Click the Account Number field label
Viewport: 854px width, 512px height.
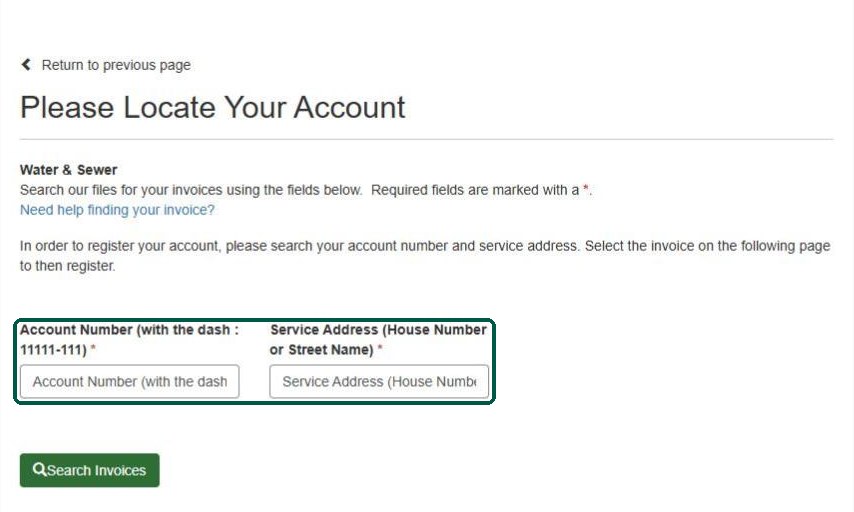(130, 340)
